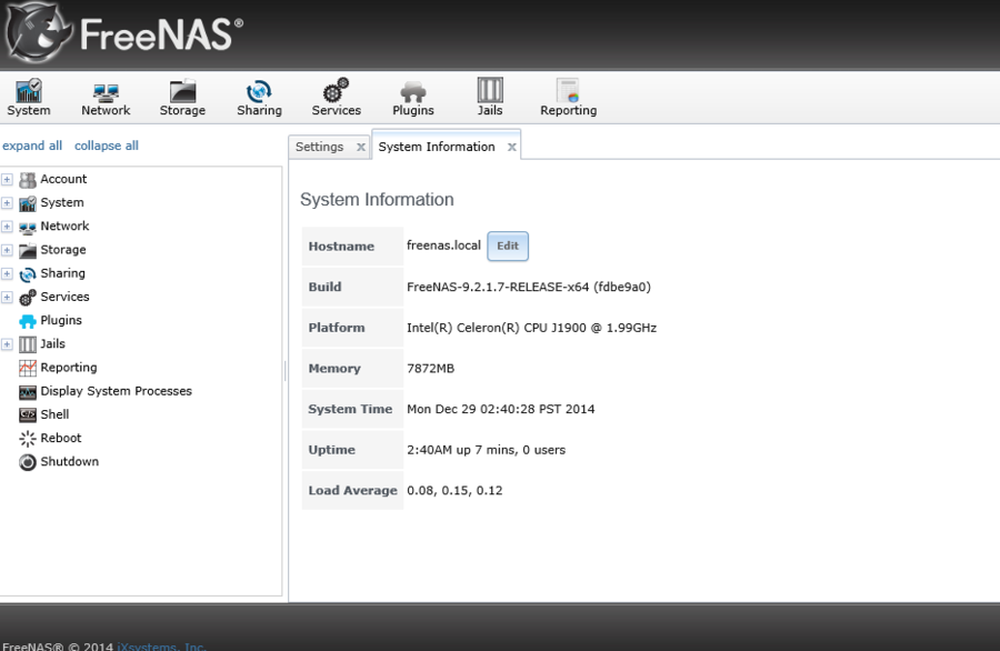Click the FreeNAS shark logo
Viewport: 1000px width, 651px height.
click(x=37, y=32)
